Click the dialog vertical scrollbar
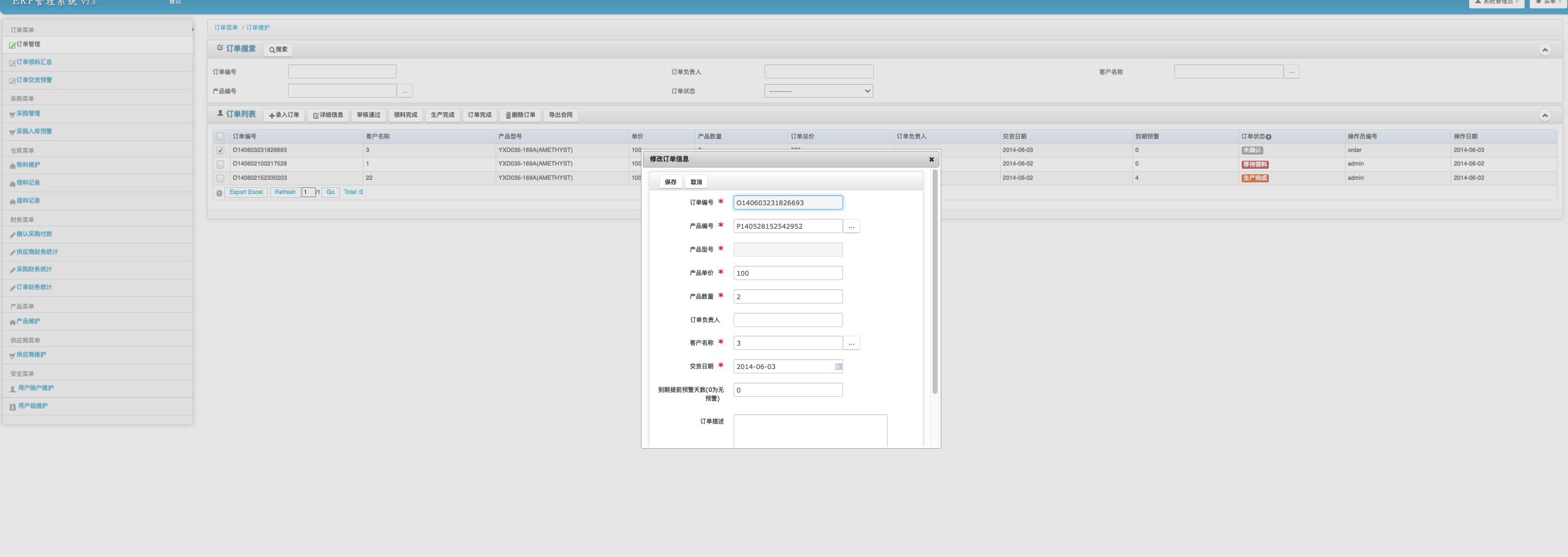Screen dimensions: 1568x557 click(935, 282)
